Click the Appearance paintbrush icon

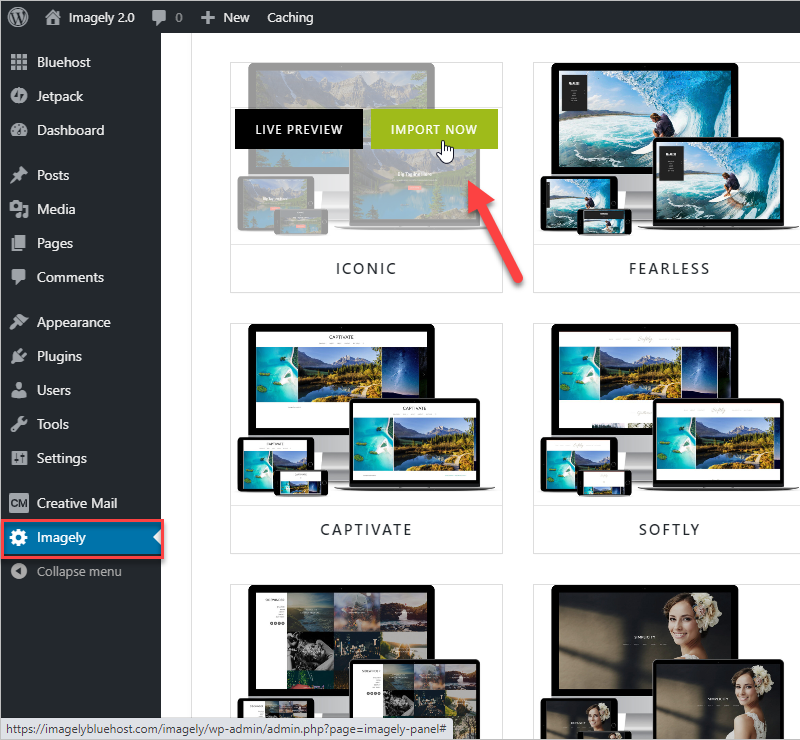coord(19,322)
